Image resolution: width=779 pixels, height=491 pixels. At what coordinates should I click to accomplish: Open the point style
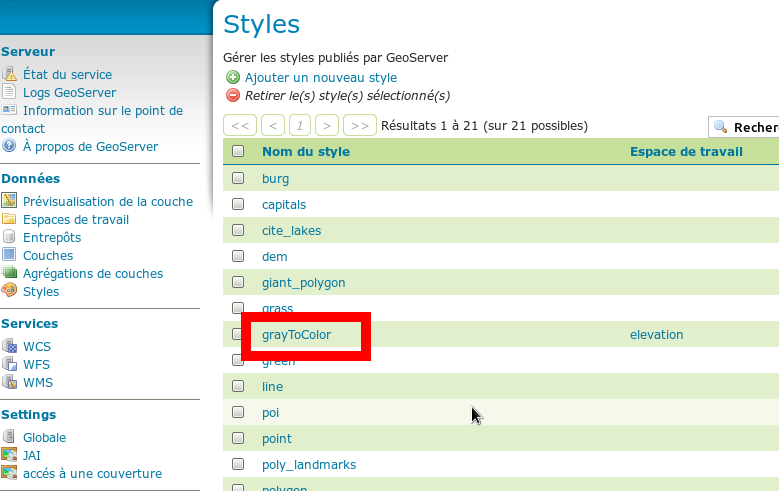pyautogui.click(x=277, y=439)
